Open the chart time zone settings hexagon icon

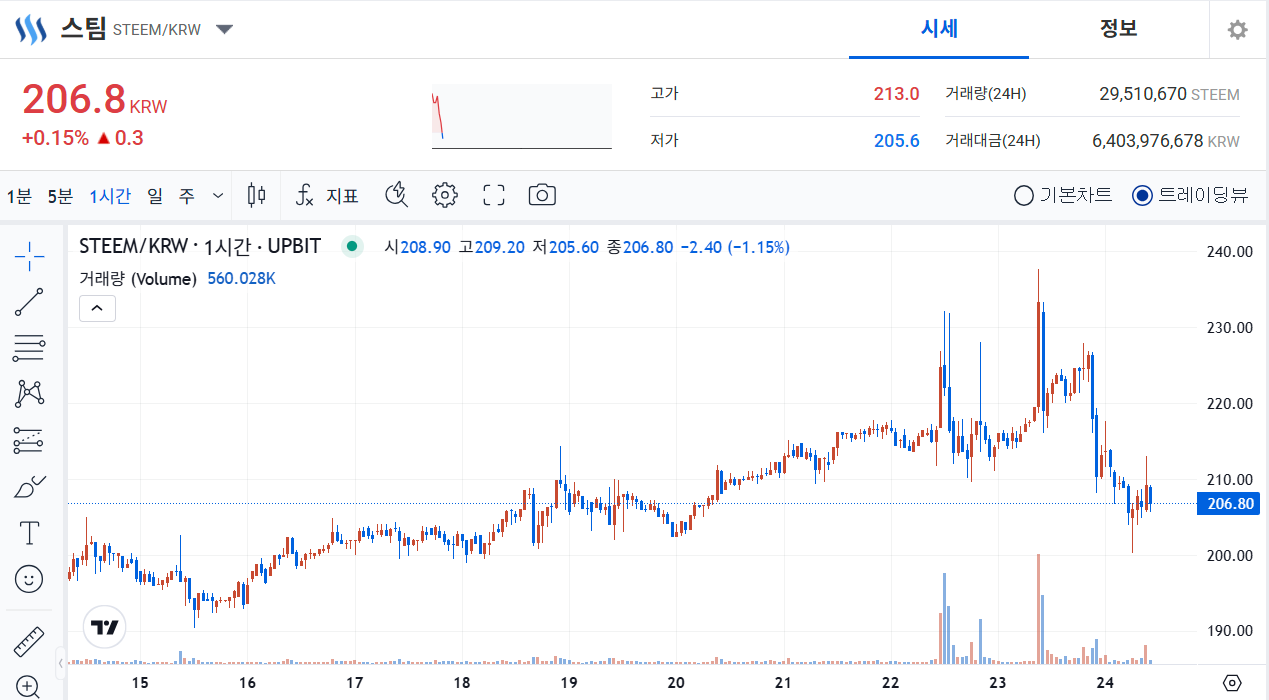tap(1232, 683)
